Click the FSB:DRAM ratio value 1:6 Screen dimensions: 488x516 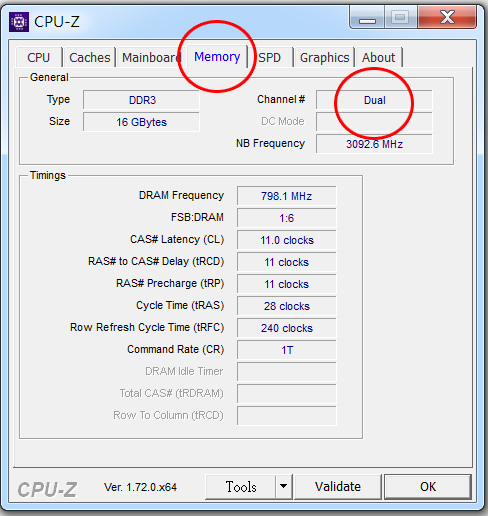[287, 218]
